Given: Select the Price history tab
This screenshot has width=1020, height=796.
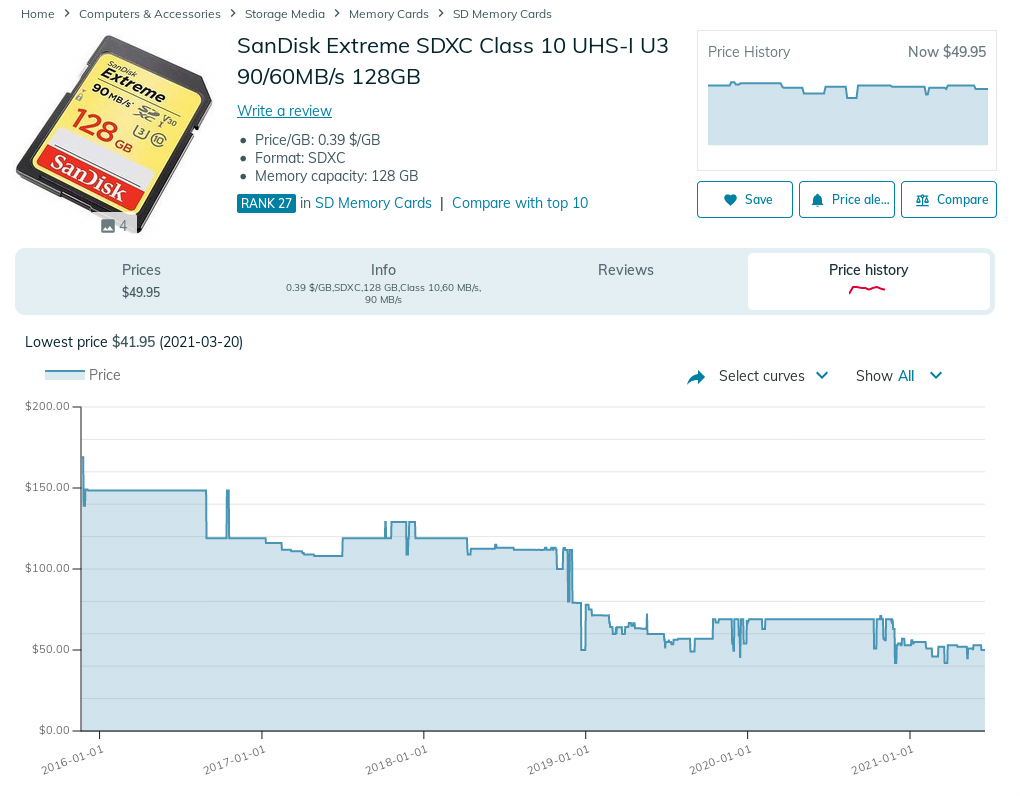Looking at the screenshot, I should coord(868,281).
